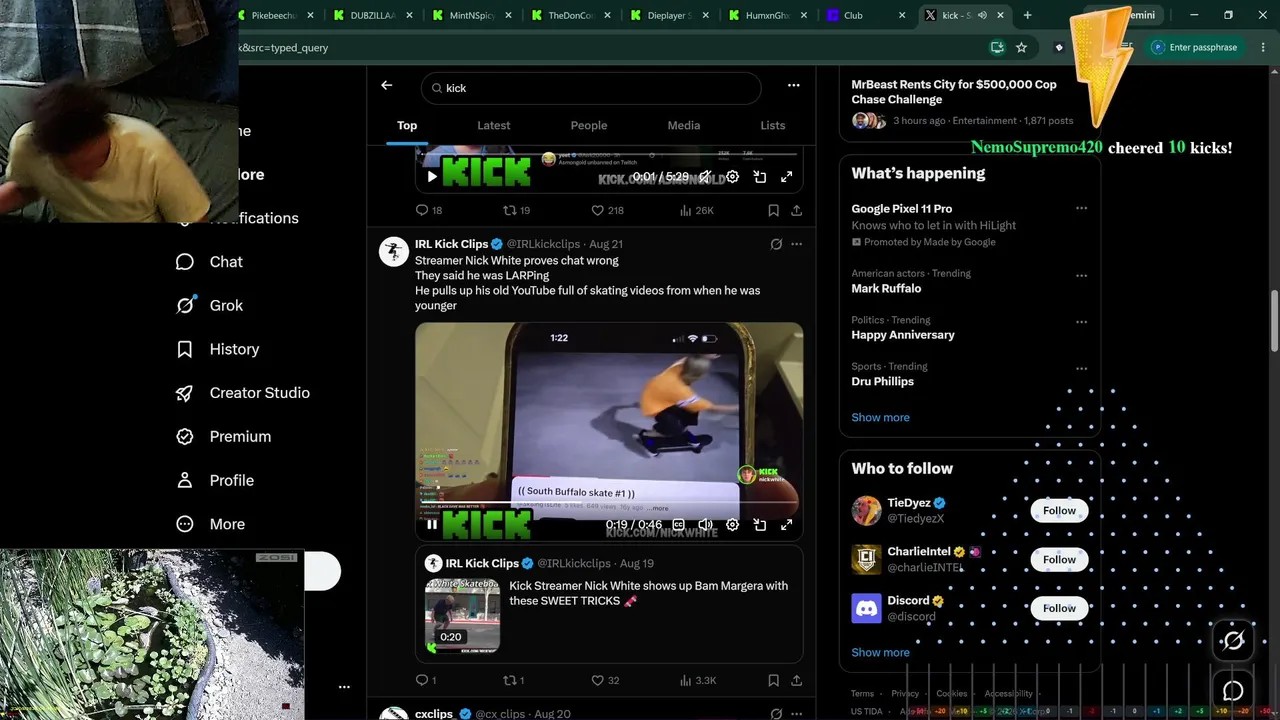Go to Profile in the sidebar
The width and height of the screenshot is (1280, 720).
(214, 480)
